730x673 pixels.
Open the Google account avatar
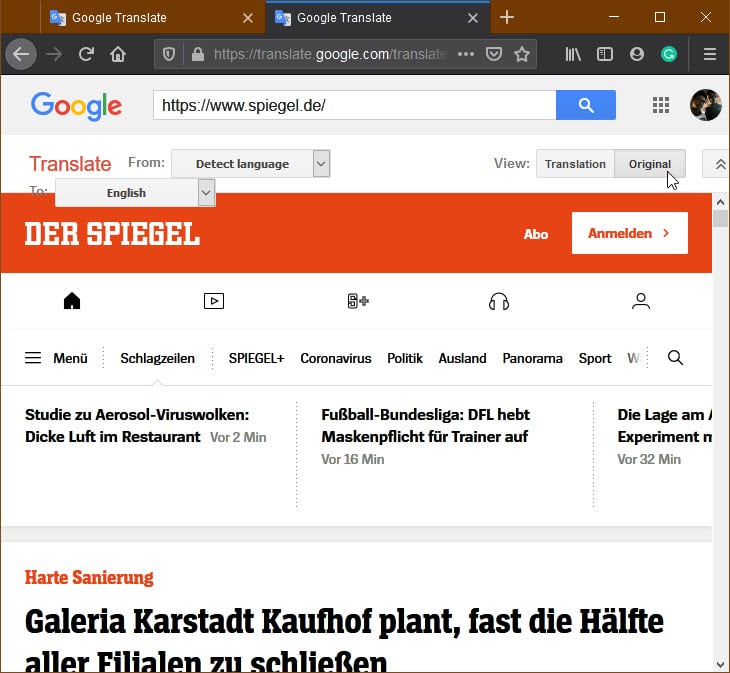coord(706,105)
